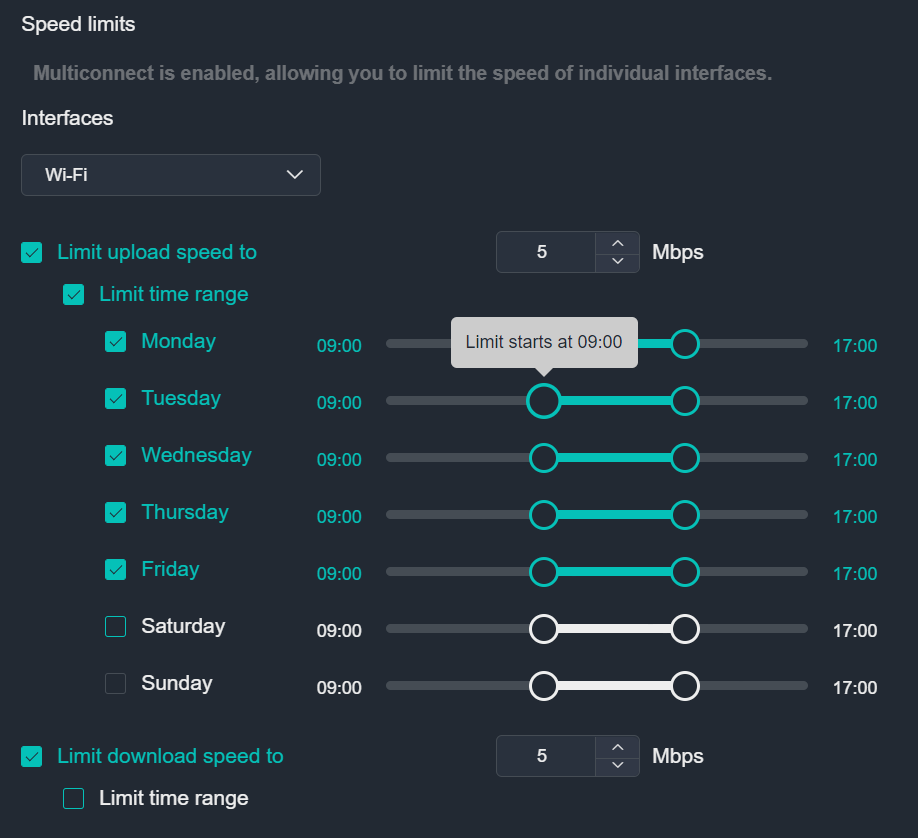
Task: Decrease download speed limit with the down arrow
Action: 618,765
